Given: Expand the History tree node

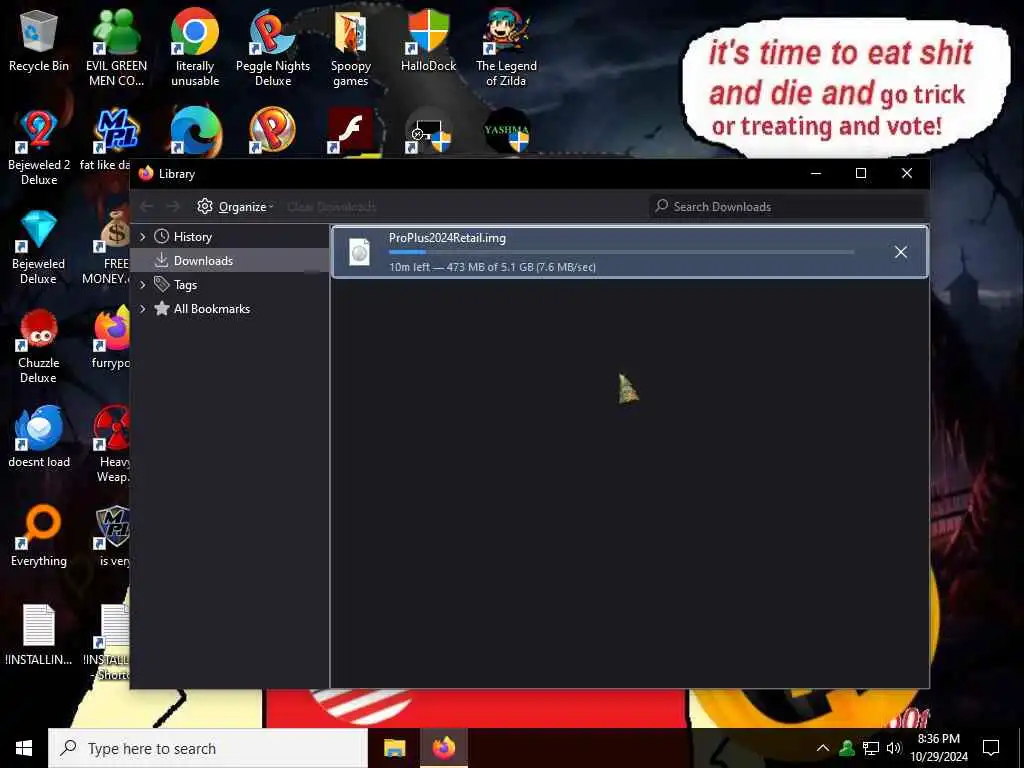Looking at the screenshot, I should (143, 237).
